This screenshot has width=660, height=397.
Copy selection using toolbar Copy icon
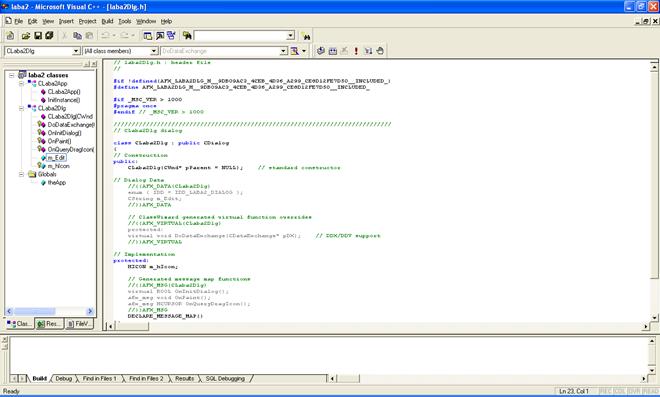pyautogui.click(x=77, y=36)
